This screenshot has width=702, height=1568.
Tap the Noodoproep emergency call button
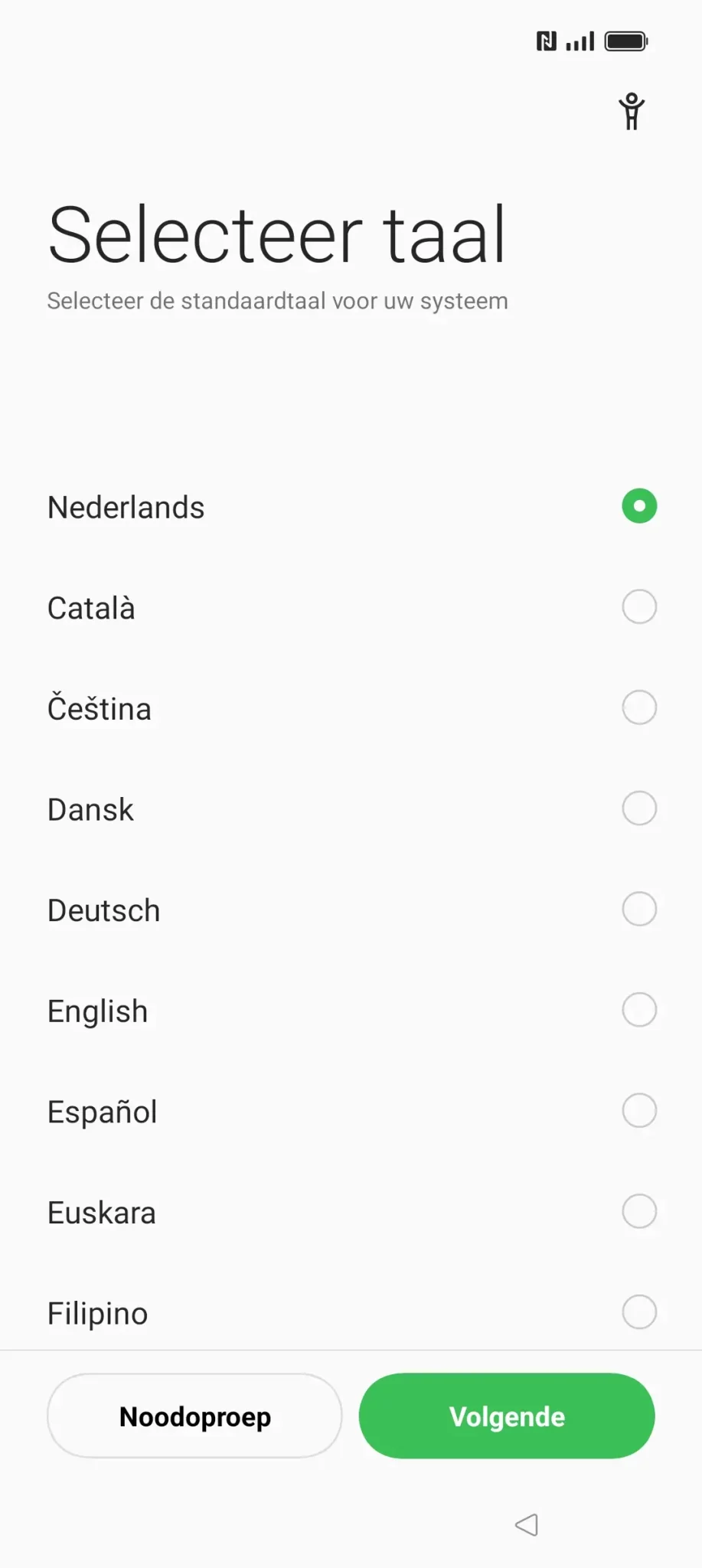[194, 1416]
